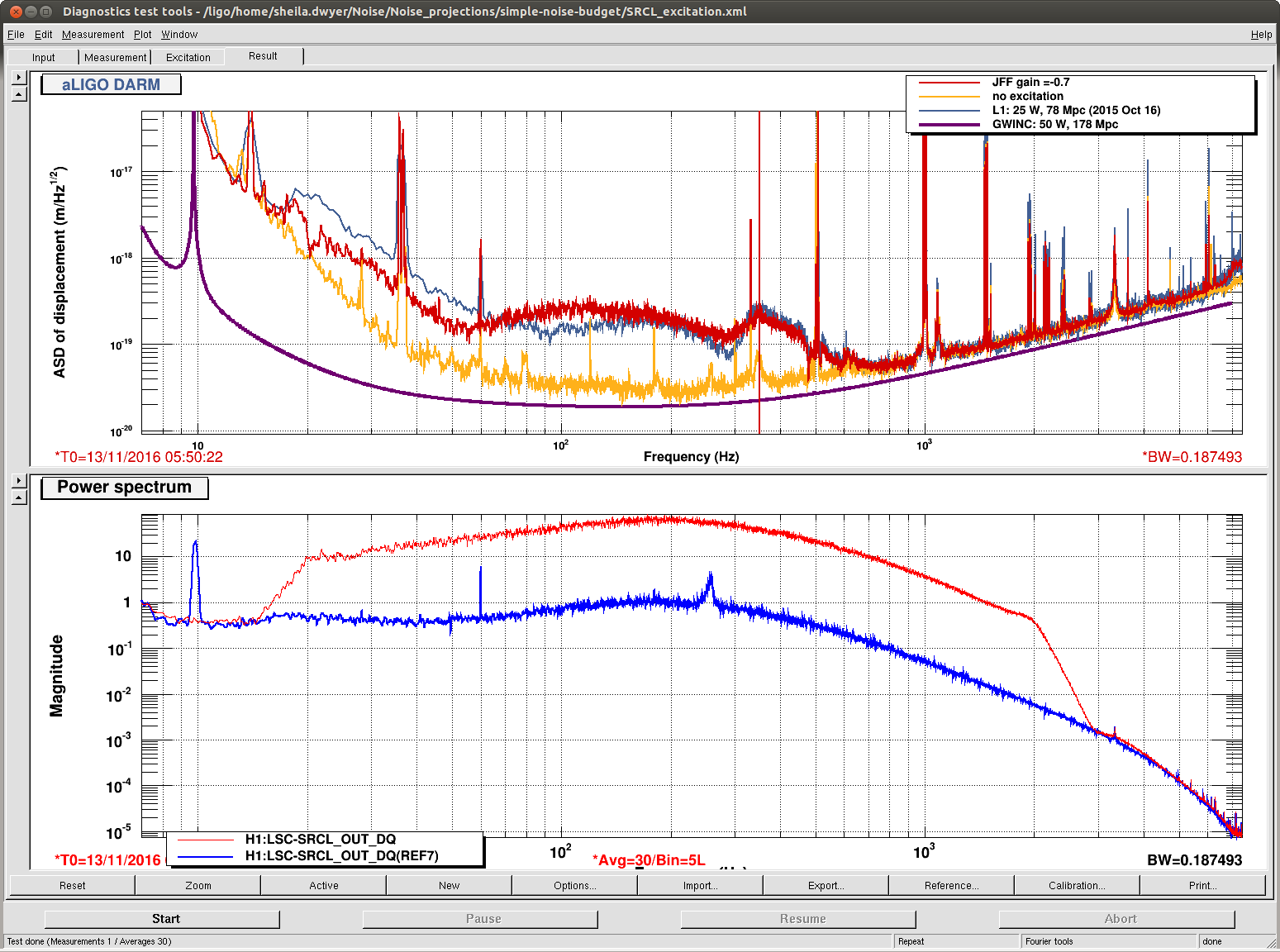Start the measurement
Image resolution: width=1280 pixels, height=952 pixels.
162,919
